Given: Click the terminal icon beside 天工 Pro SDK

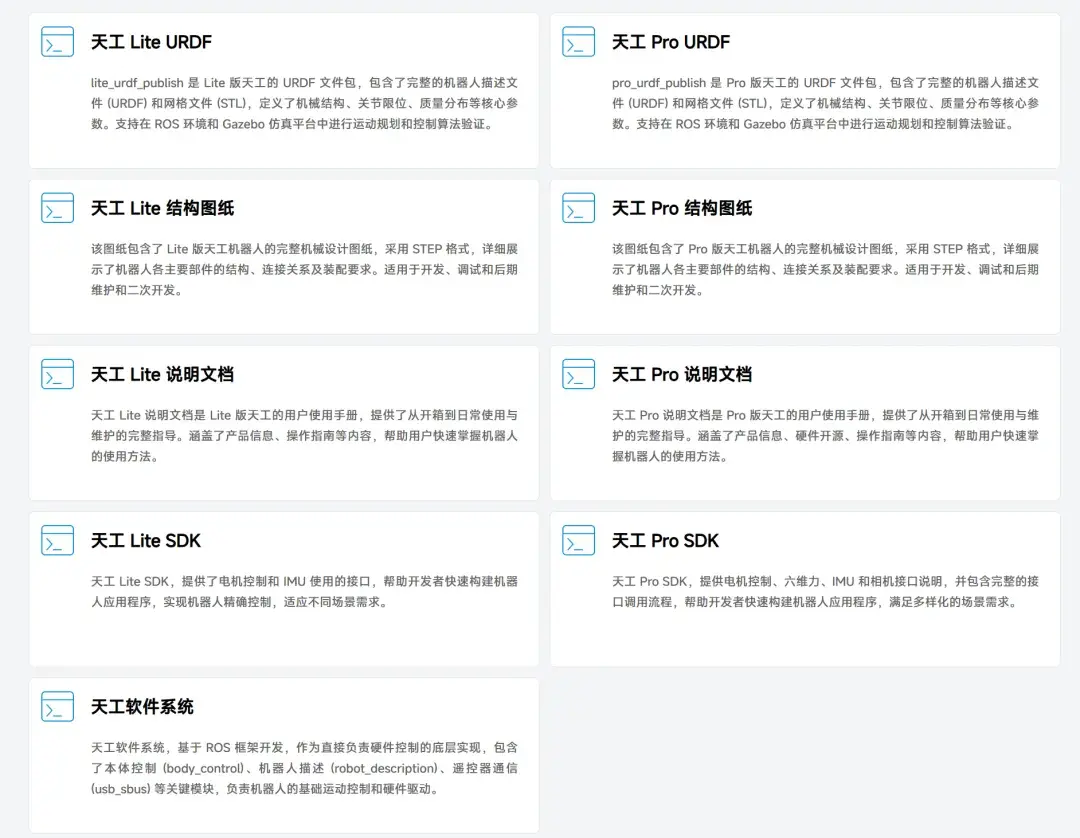Looking at the screenshot, I should [x=579, y=541].
